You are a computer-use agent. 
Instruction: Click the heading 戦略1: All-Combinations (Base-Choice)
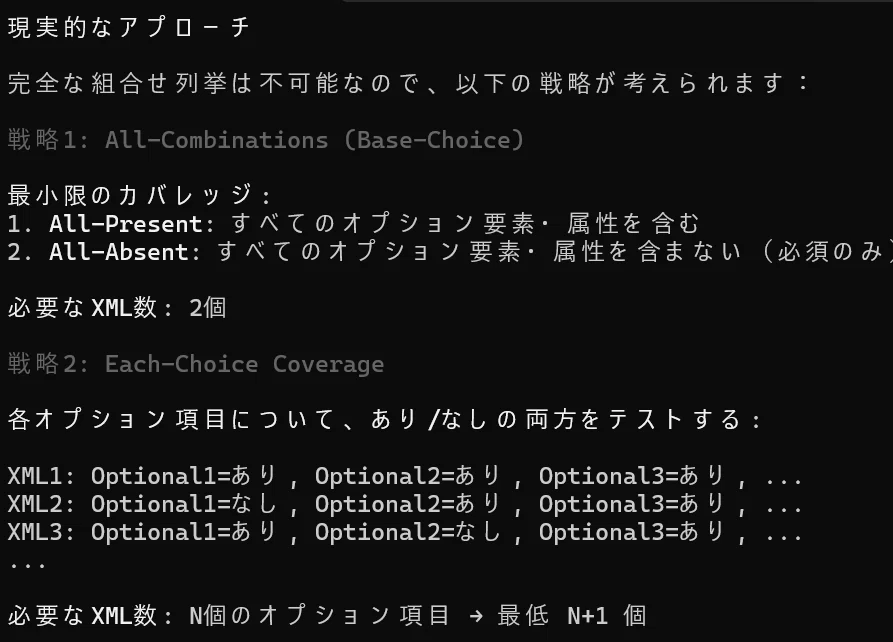coord(266,140)
